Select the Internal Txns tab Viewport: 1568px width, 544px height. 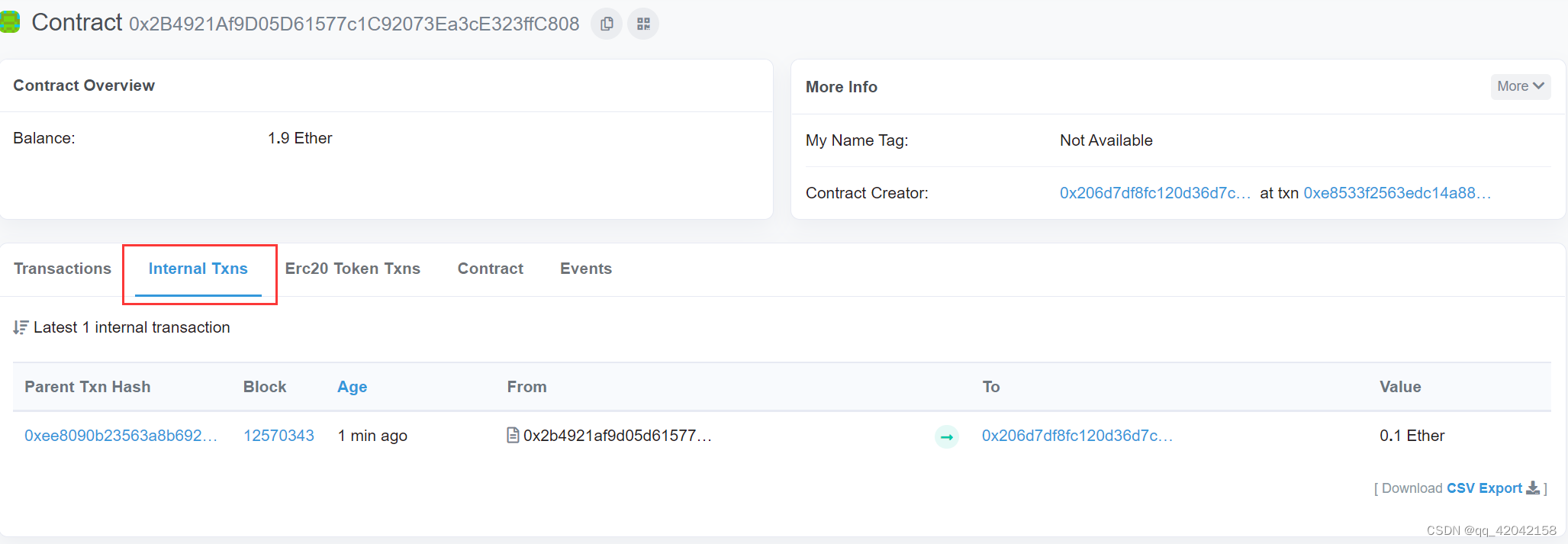(198, 269)
